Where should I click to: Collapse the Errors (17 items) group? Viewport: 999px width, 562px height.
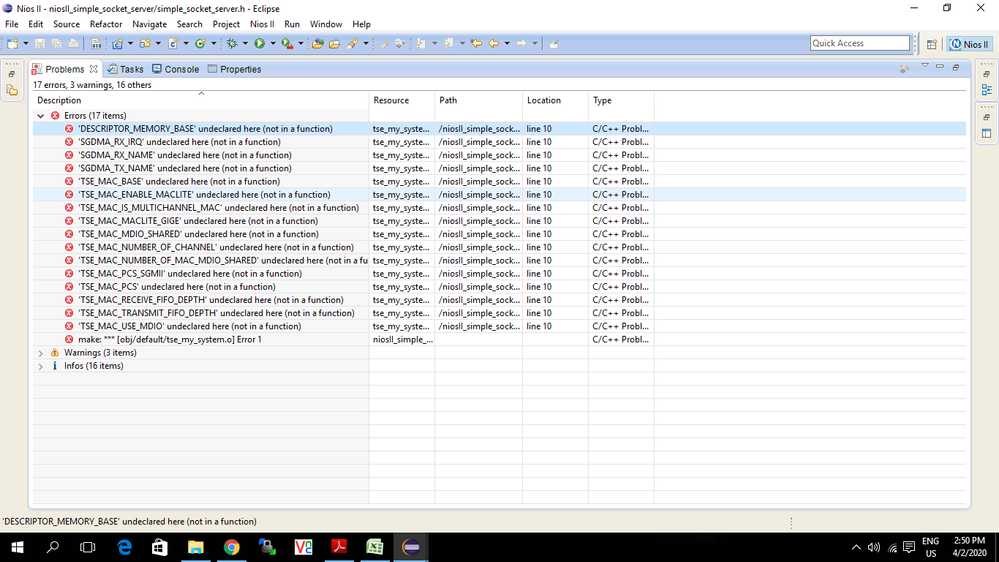pos(41,116)
